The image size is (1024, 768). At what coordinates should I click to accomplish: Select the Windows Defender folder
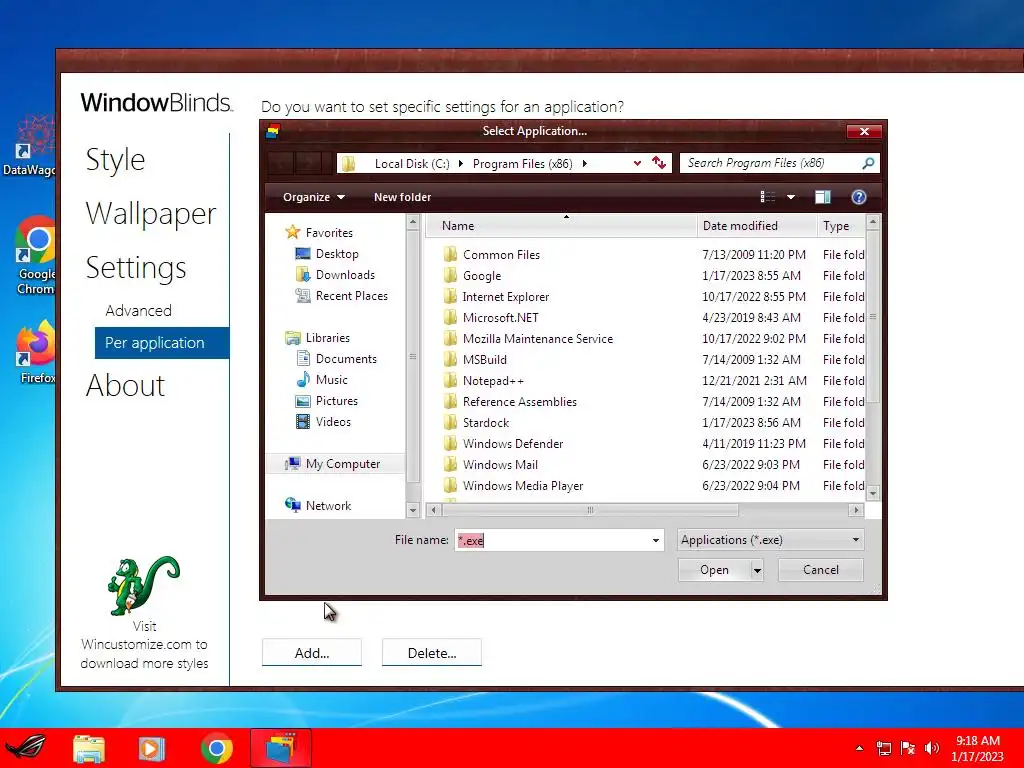click(513, 443)
